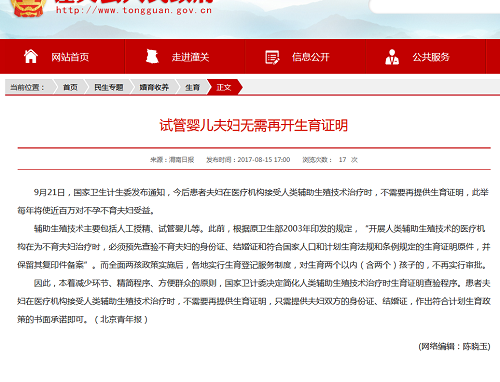Go to 首页 in breadcrumb

click(x=70, y=87)
